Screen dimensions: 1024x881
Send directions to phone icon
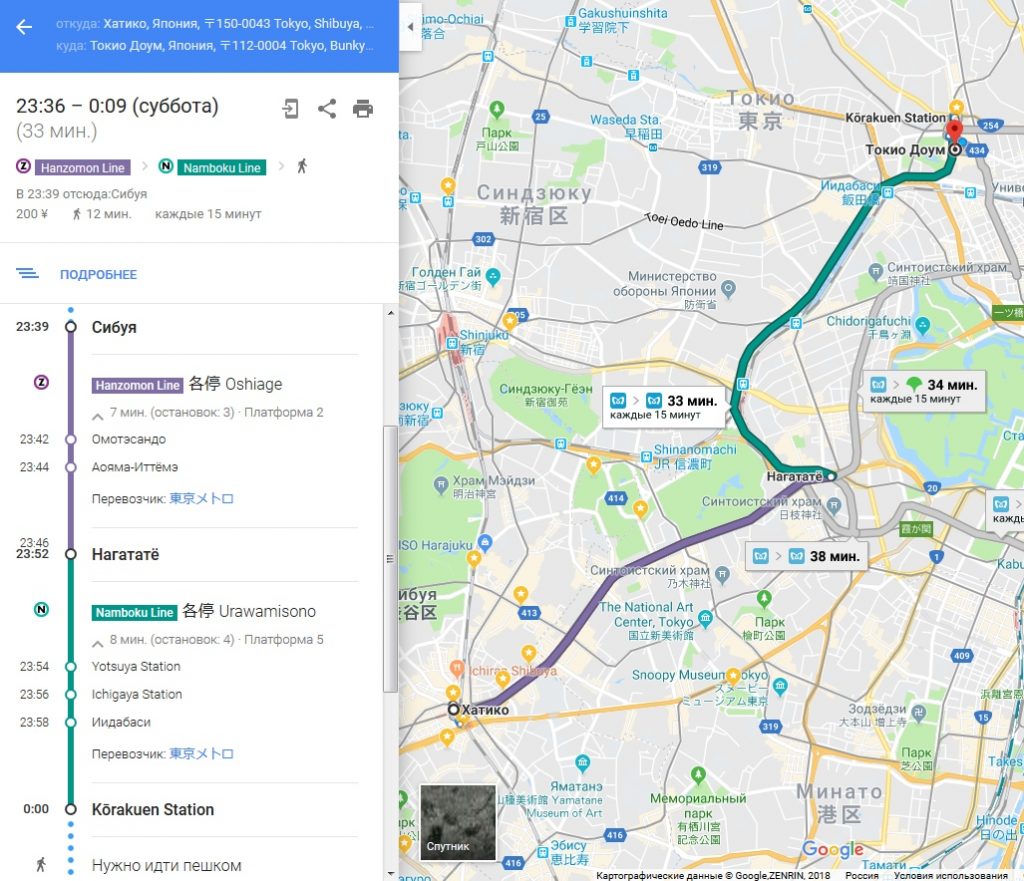[291, 108]
